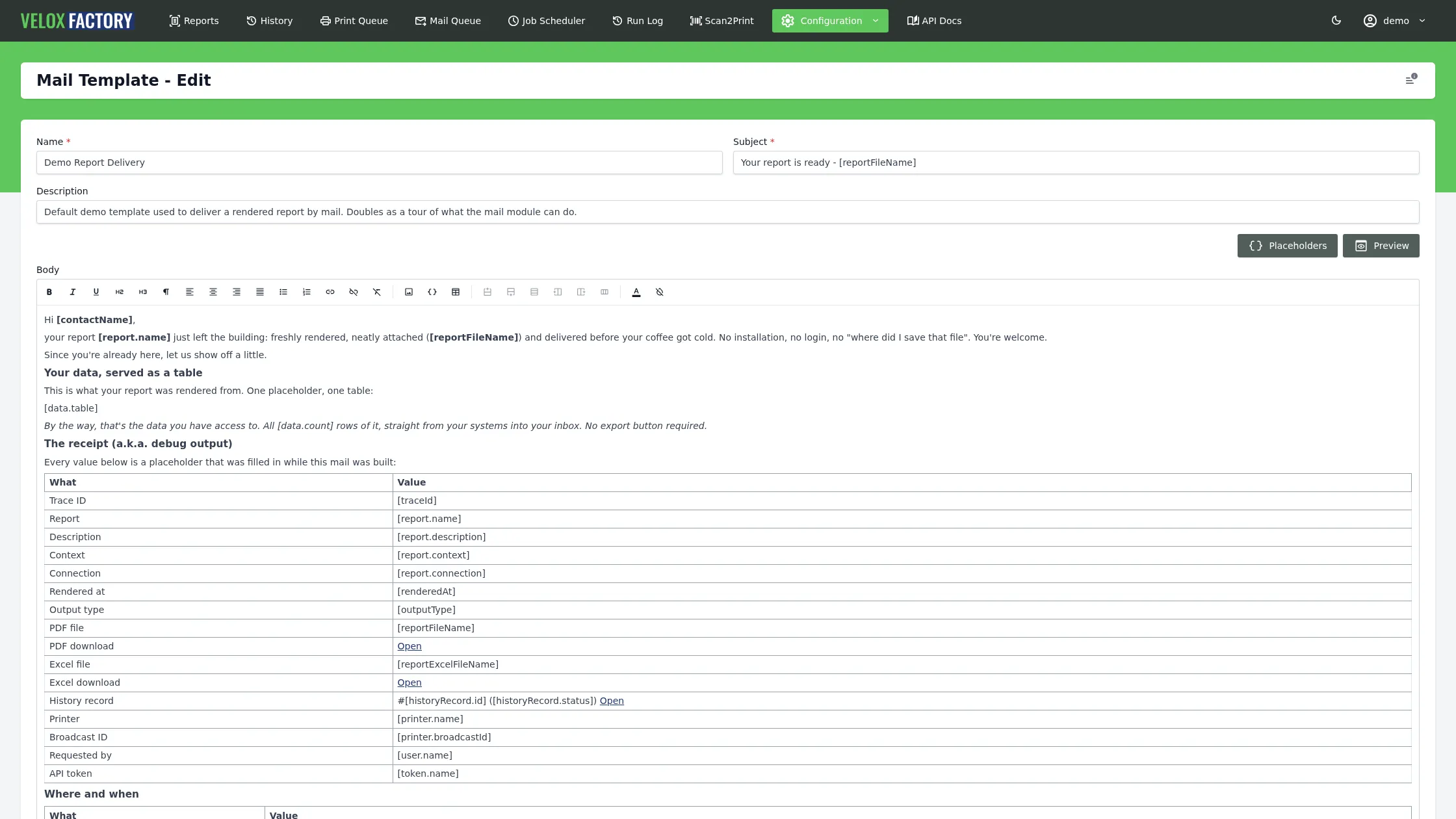Align text left
This screenshot has width=1456, height=819.
(190, 292)
